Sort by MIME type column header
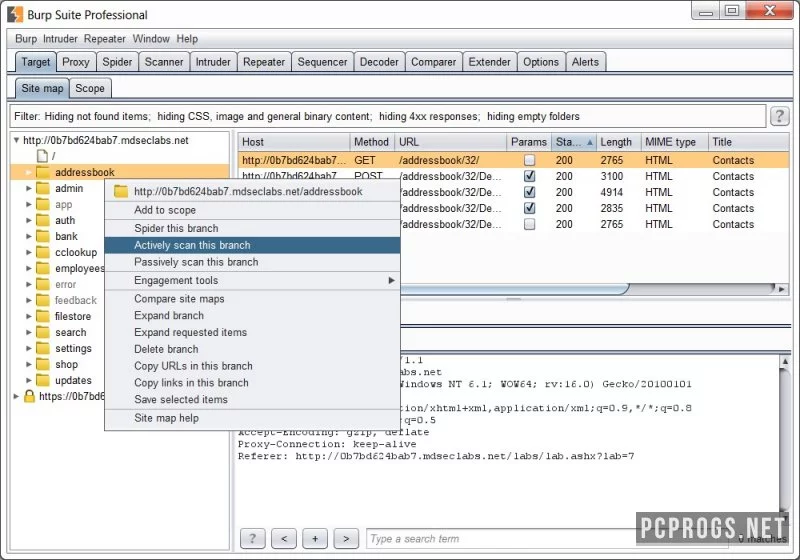Screen dimensions: 800x560 tap(674, 142)
